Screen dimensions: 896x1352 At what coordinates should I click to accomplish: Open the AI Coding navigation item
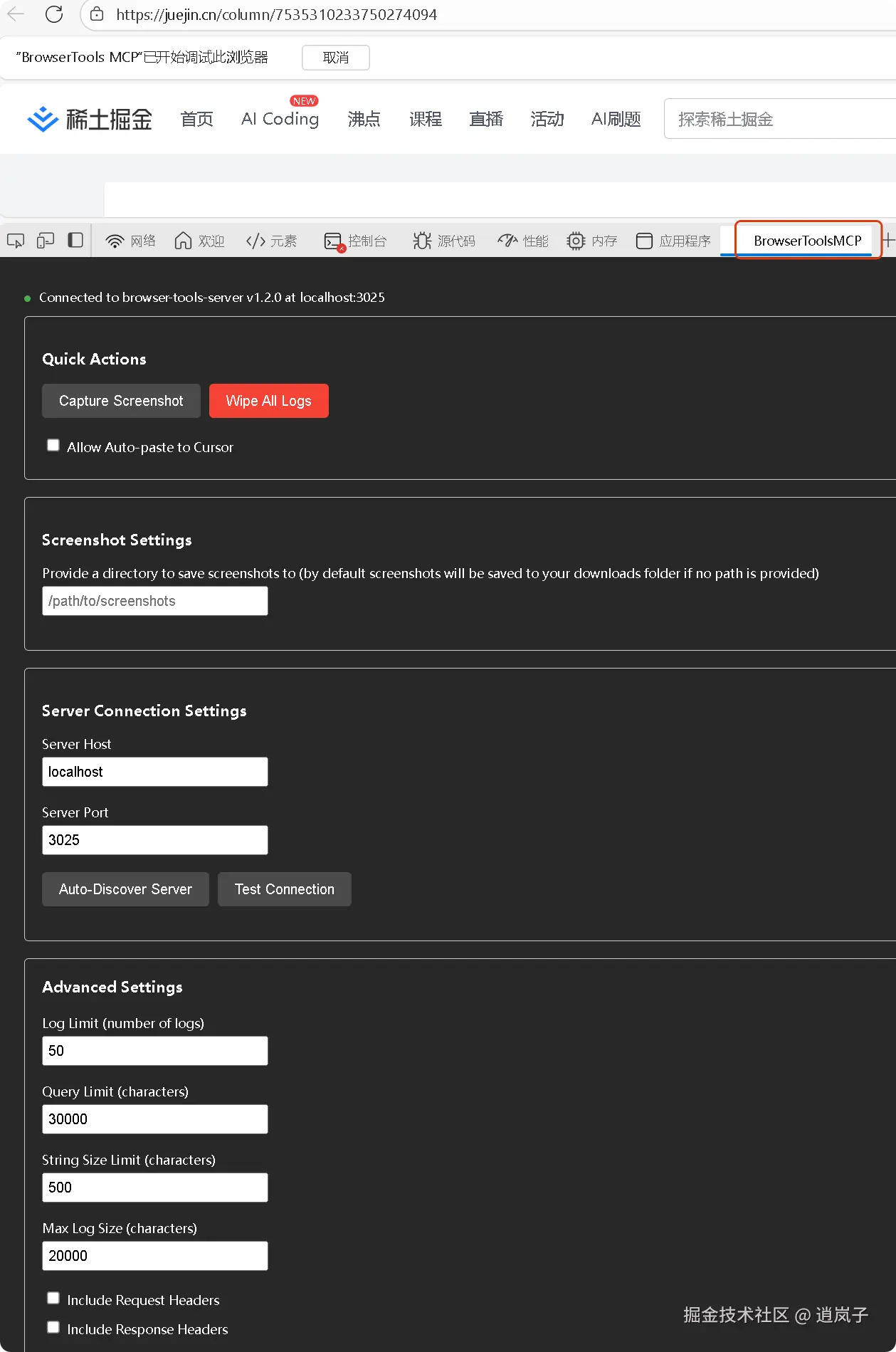click(x=280, y=119)
